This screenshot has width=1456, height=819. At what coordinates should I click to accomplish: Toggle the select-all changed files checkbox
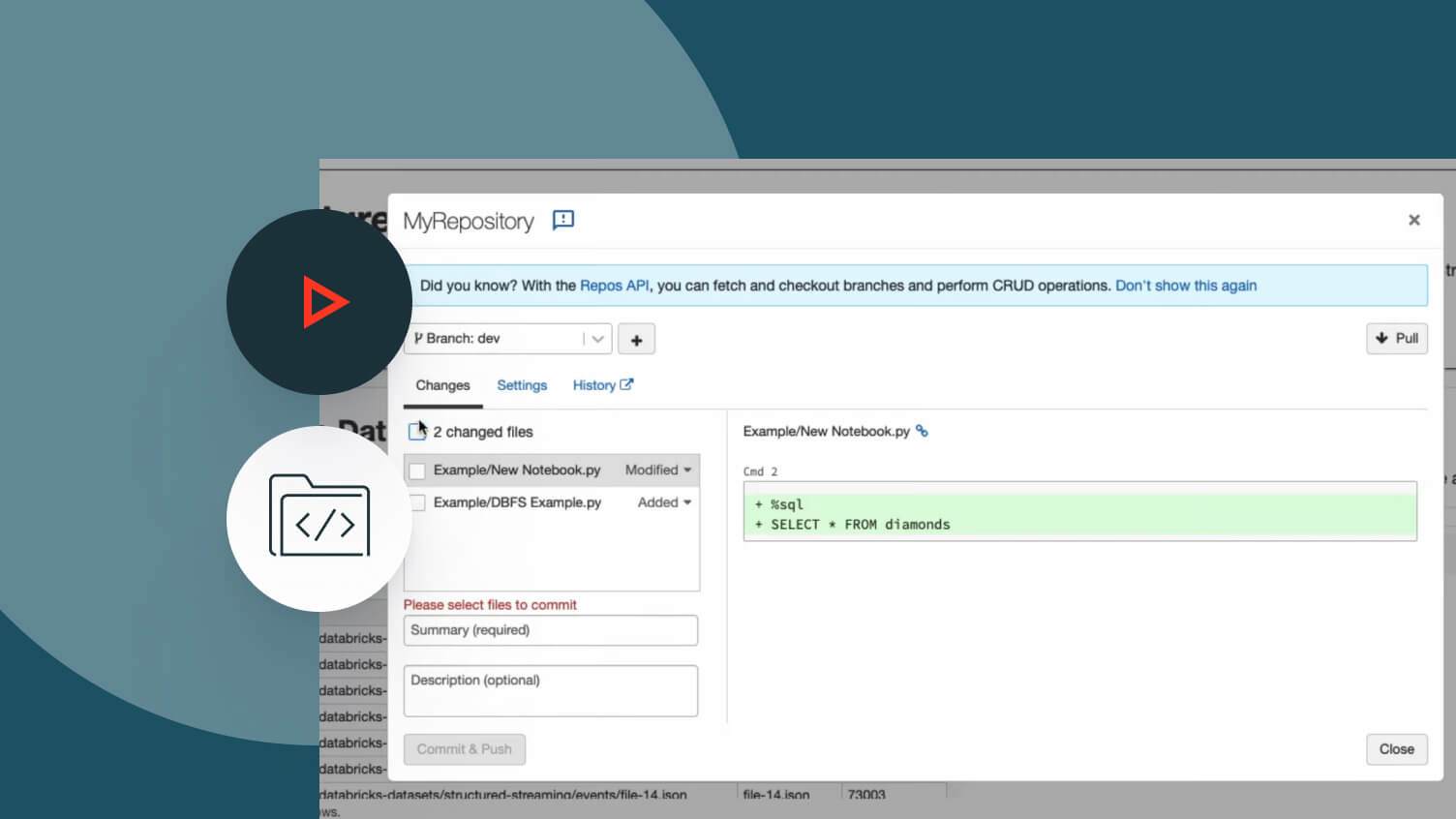coord(417,432)
